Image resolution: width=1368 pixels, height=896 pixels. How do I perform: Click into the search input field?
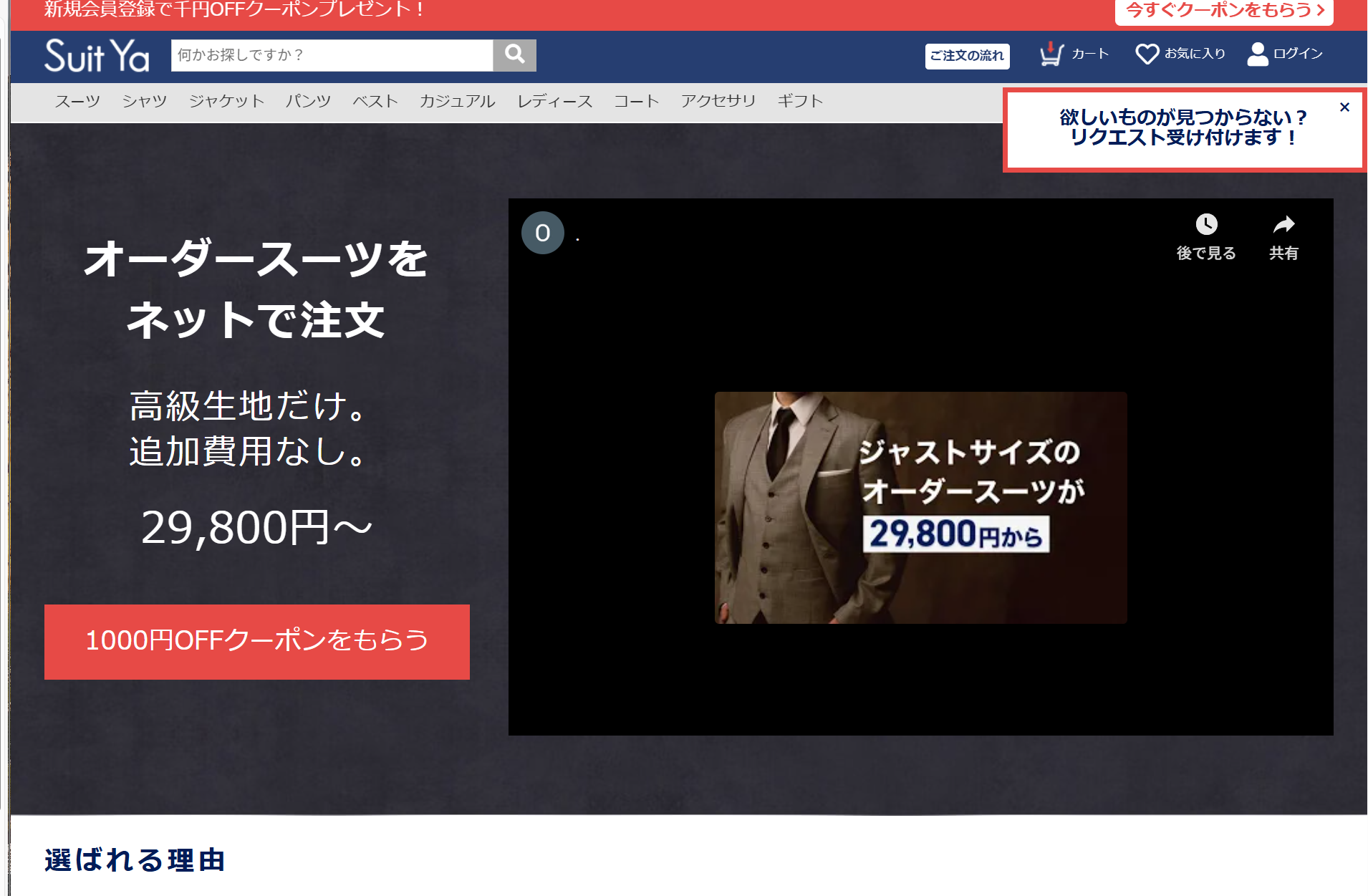click(332, 55)
